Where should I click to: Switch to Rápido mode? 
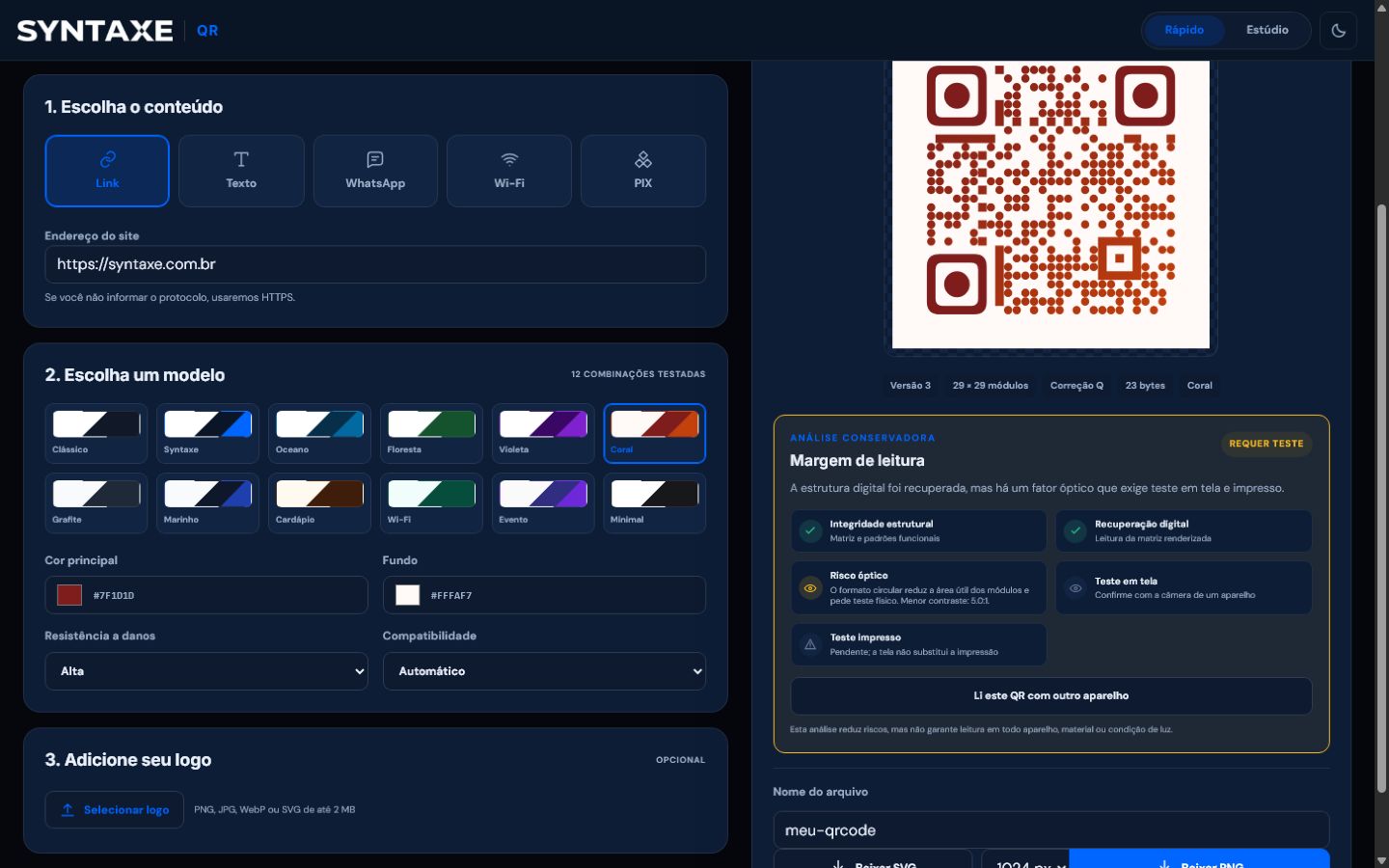[x=1184, y=30]
